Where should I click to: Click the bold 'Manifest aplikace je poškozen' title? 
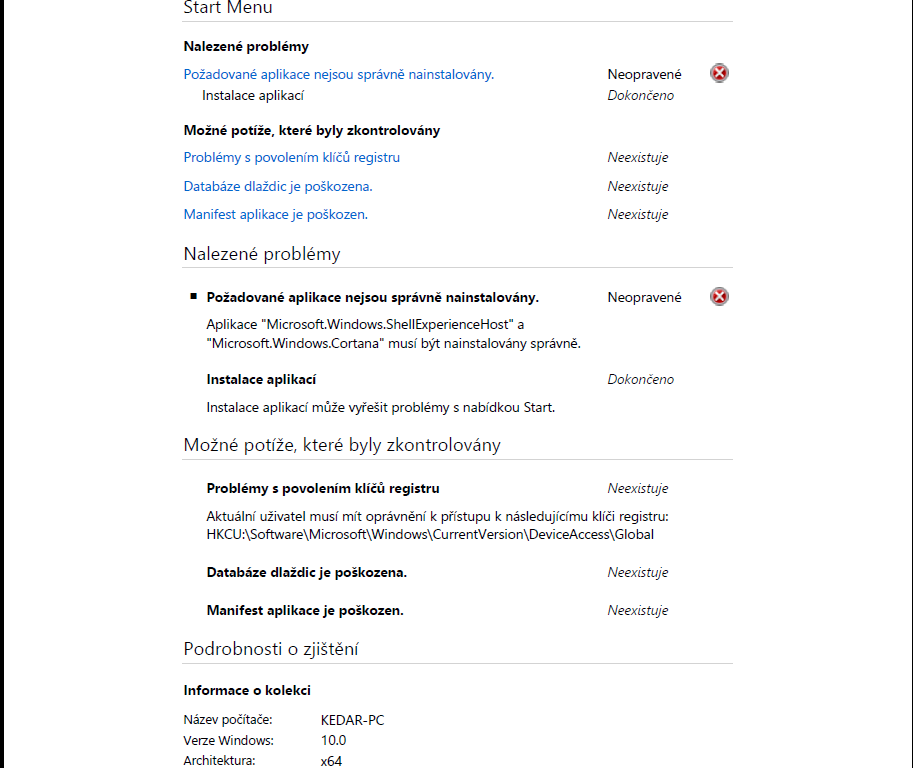click(304, 610)
